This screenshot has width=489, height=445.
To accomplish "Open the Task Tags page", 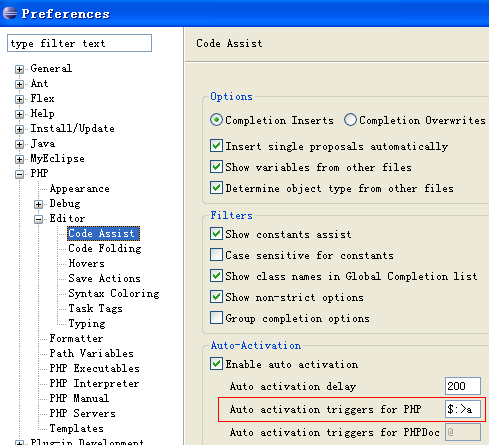I will (x=95, y=308).
